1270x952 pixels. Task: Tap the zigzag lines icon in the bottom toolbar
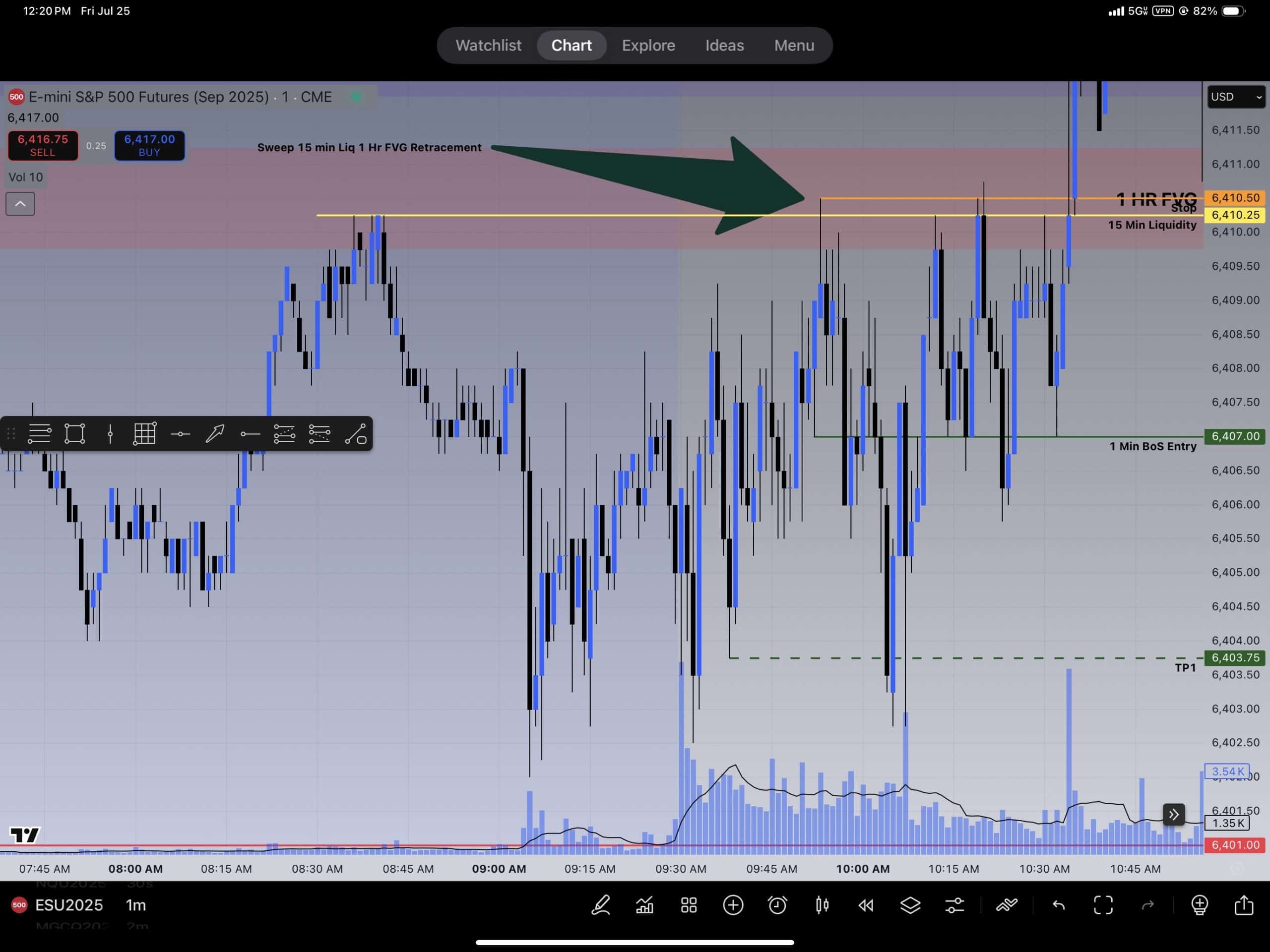coord(1007,905)
